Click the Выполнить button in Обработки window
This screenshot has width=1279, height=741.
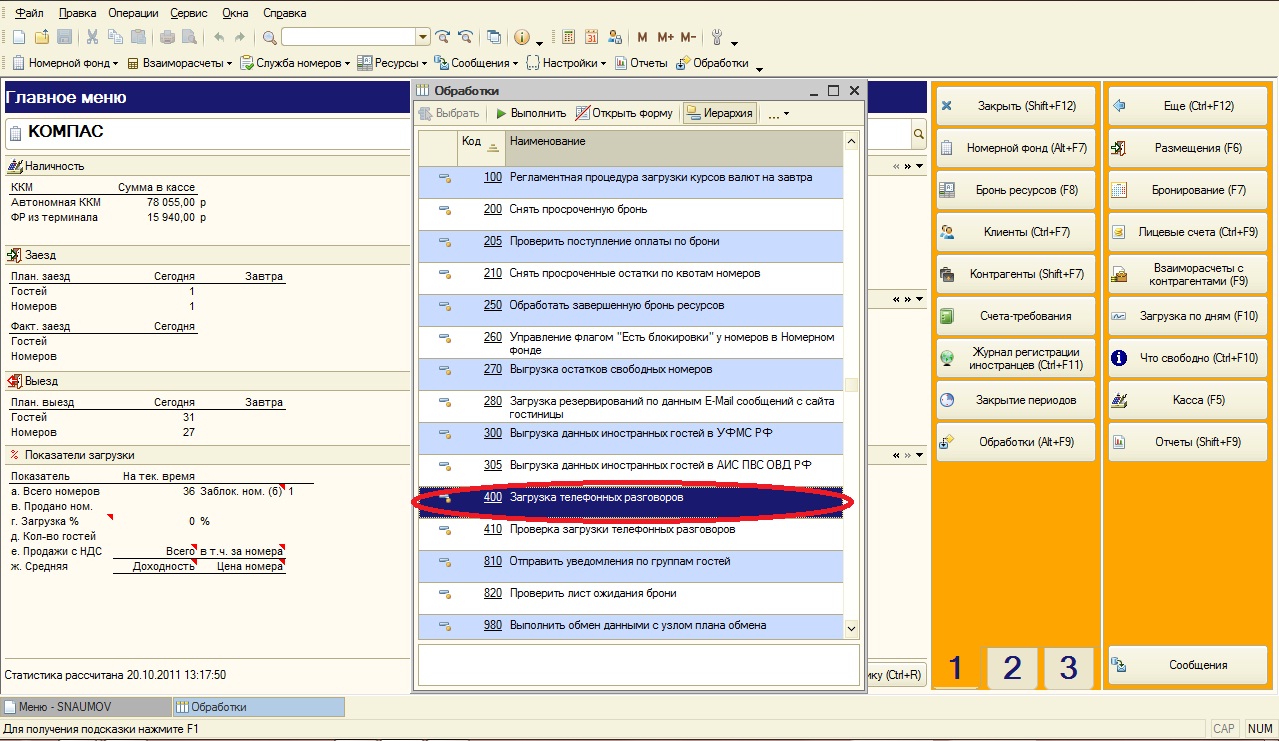(x=531, y=113)
